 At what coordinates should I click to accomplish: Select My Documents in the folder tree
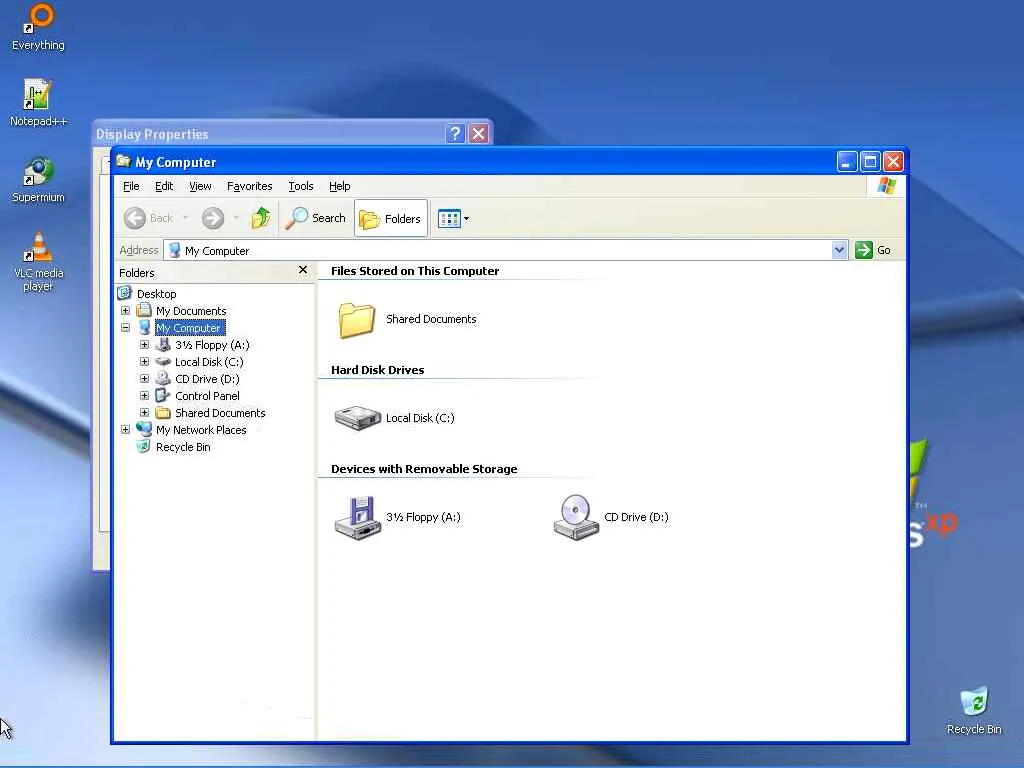(191, 311)
